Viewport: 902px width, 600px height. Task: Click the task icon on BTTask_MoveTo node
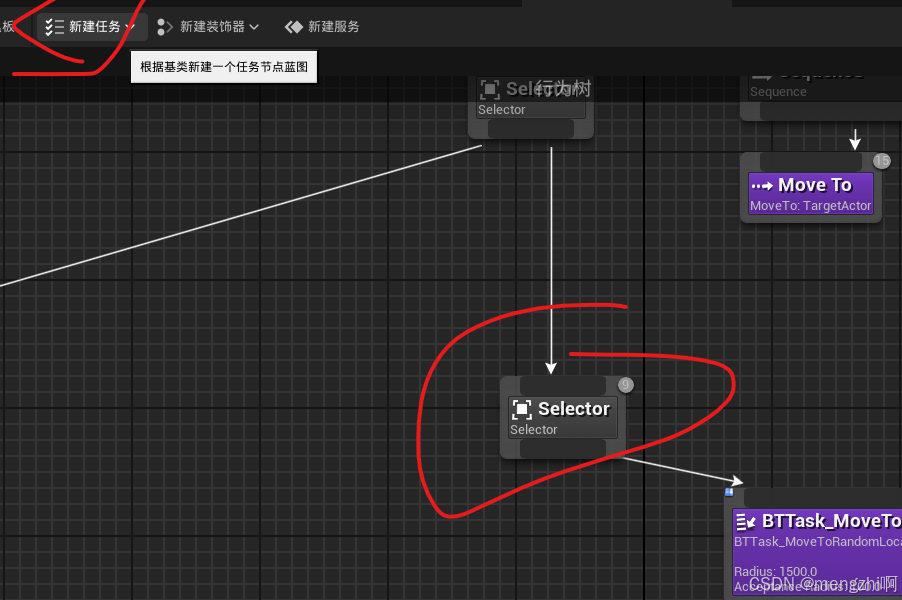coord(746,522)
